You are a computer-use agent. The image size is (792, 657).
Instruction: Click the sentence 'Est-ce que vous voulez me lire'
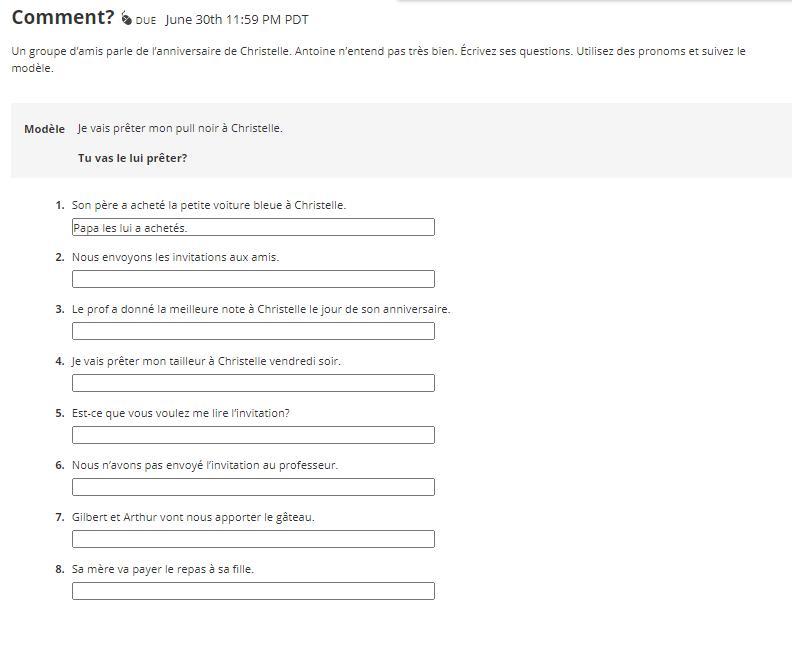click(x=180, y=413)
